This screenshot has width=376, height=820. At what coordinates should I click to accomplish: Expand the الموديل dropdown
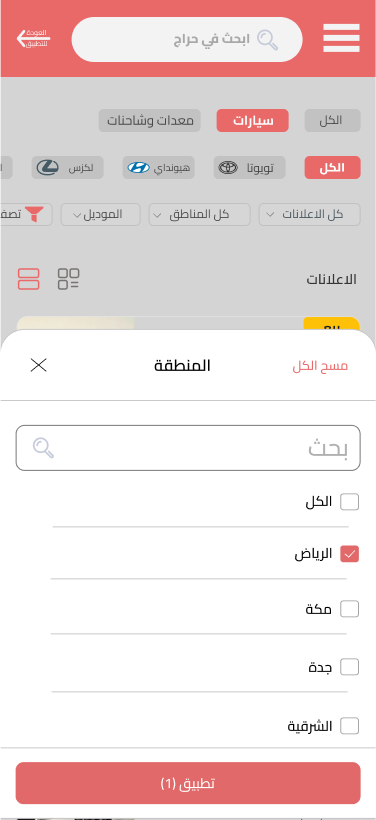click(100, 214)
